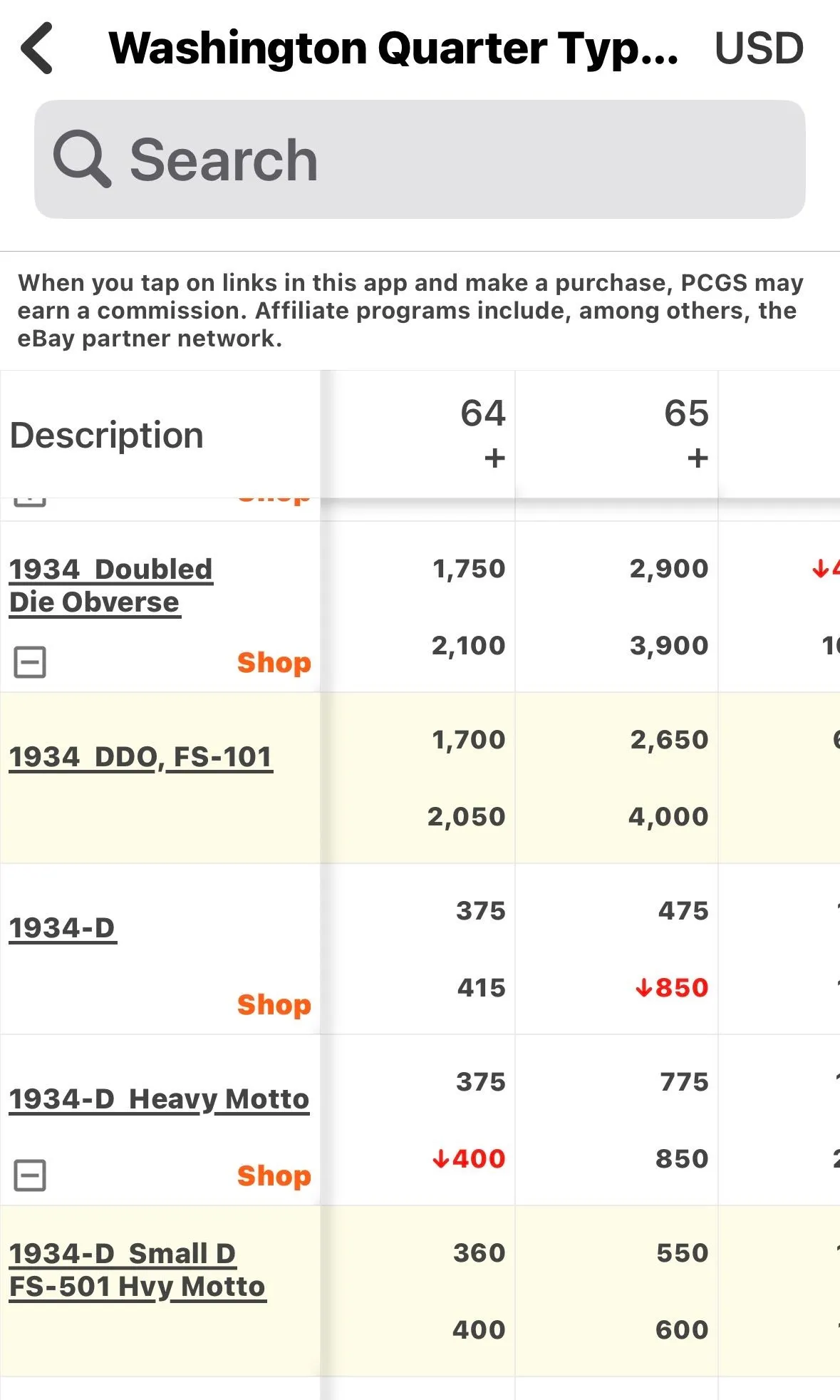
Task: Shop for 1934-D quarters
Action: pyautogui.click(x=274, y=1004)
